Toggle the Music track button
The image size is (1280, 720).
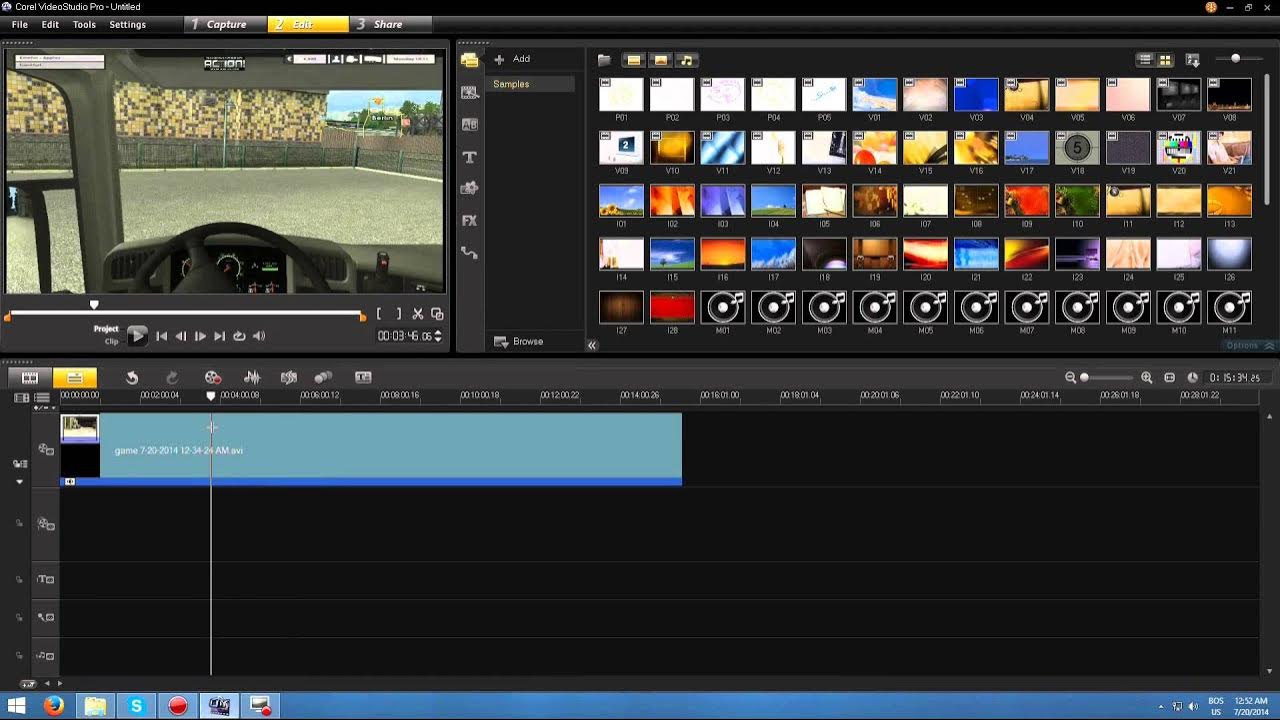click(x=46, y=656)
